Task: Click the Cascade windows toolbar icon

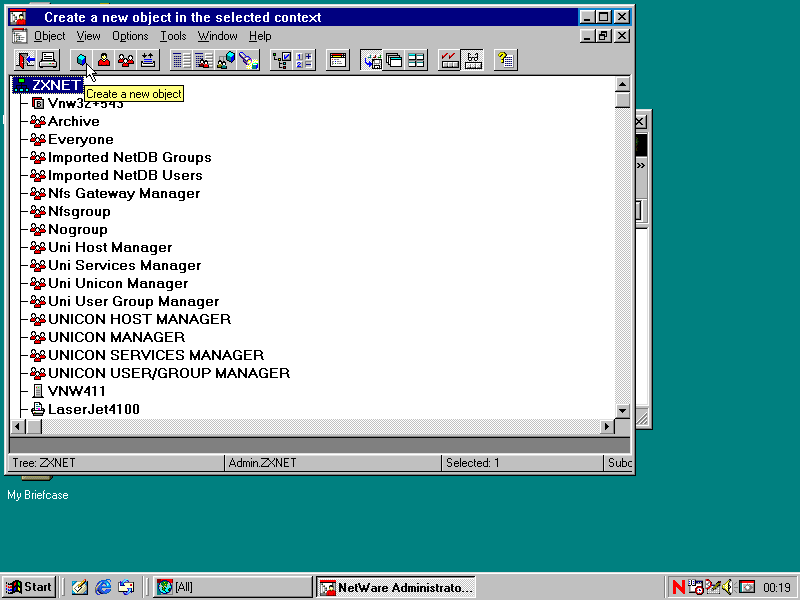Action: click(394, 60)
